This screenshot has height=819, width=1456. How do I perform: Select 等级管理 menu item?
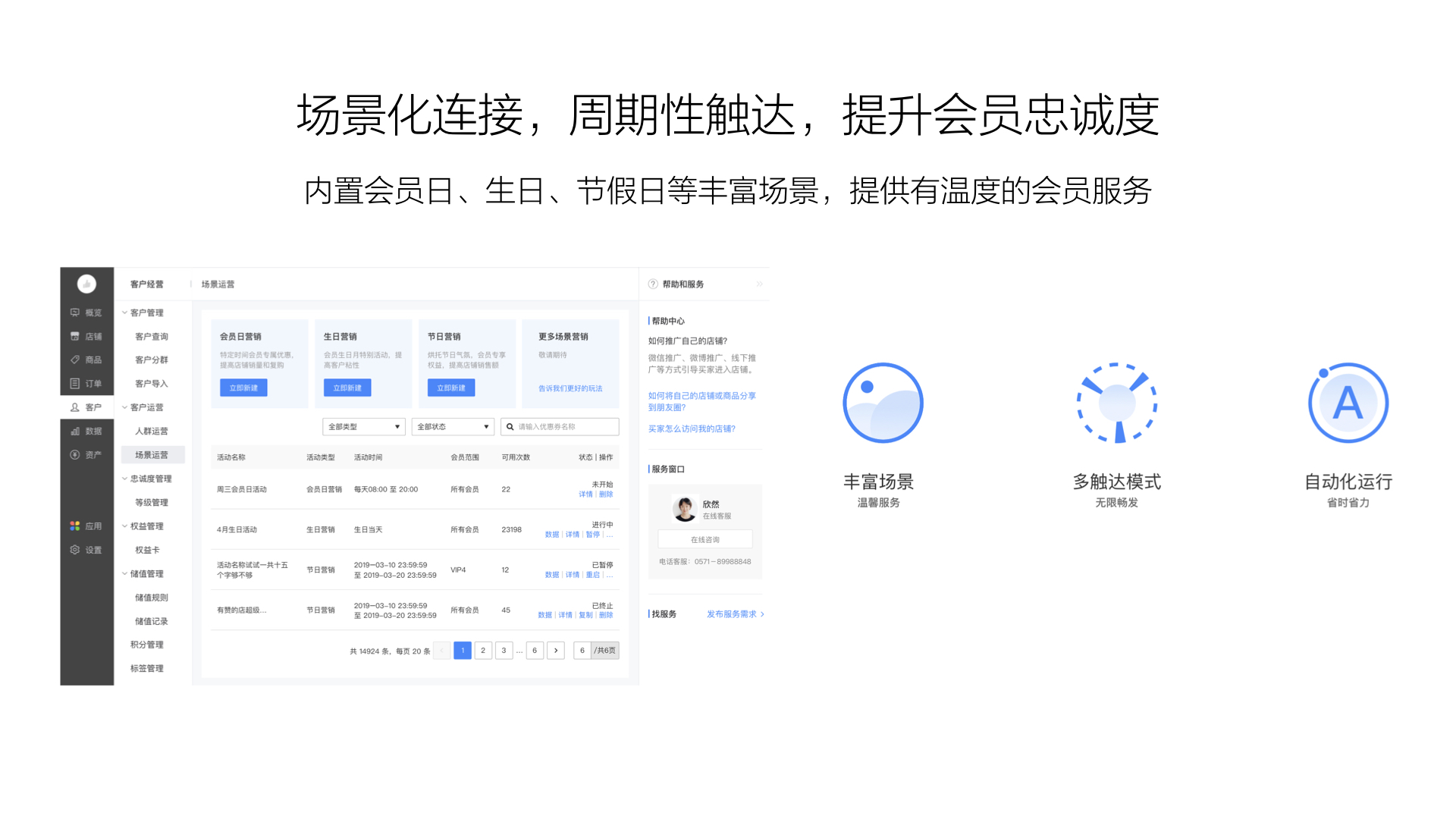pyautogui.click(x=151, y=502)
